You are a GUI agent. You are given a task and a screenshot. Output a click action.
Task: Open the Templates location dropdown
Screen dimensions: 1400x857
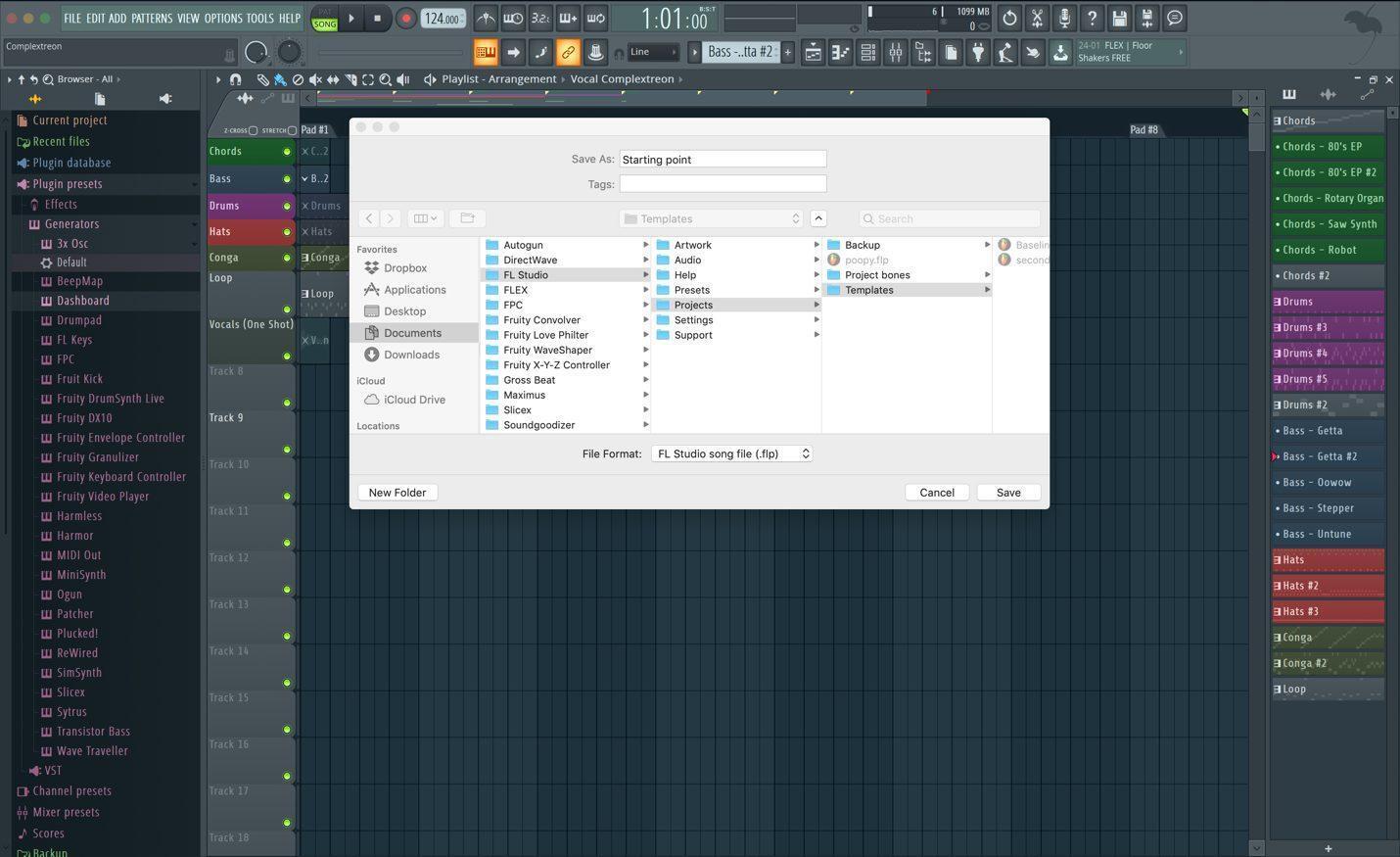tap(711, 218)
